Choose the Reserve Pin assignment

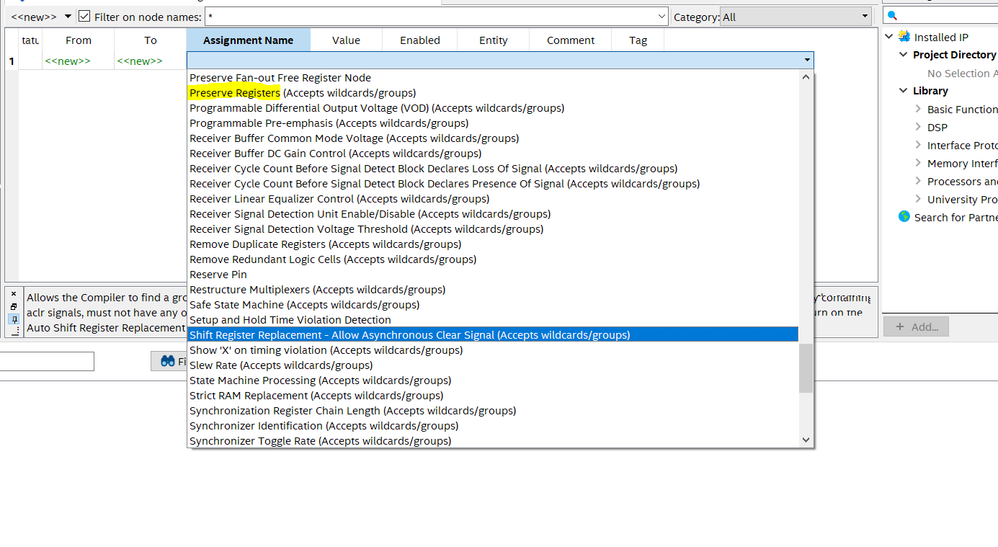[493, 274]
